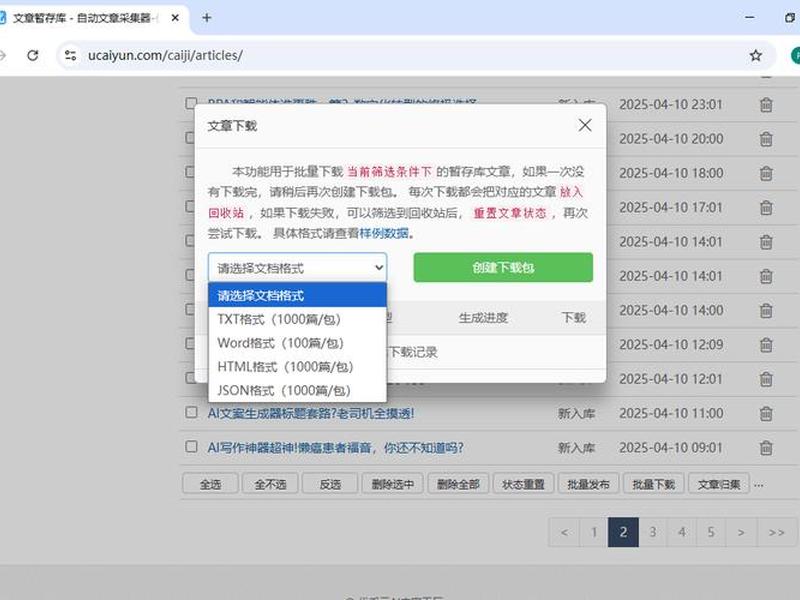This screenshot has width=800, height=600.
Task: Delete the article dated 2025-04-10 23:01
Action: click(766, 105)
